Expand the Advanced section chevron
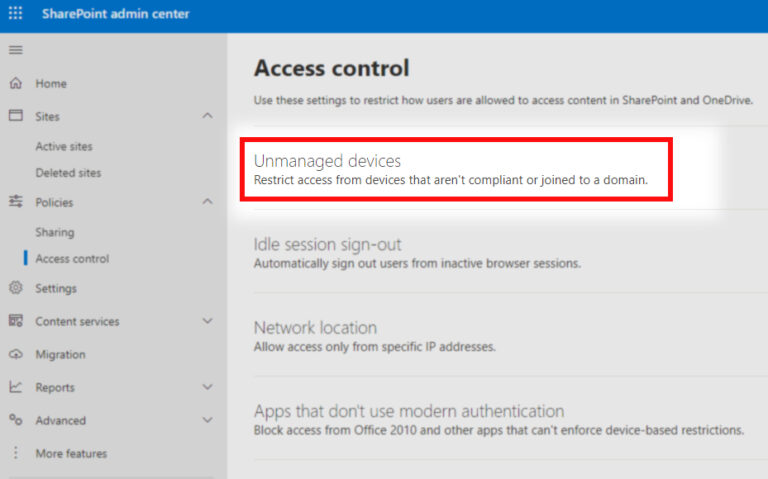The height and width of the screenshot is (479, 768). tap(207, 420)
